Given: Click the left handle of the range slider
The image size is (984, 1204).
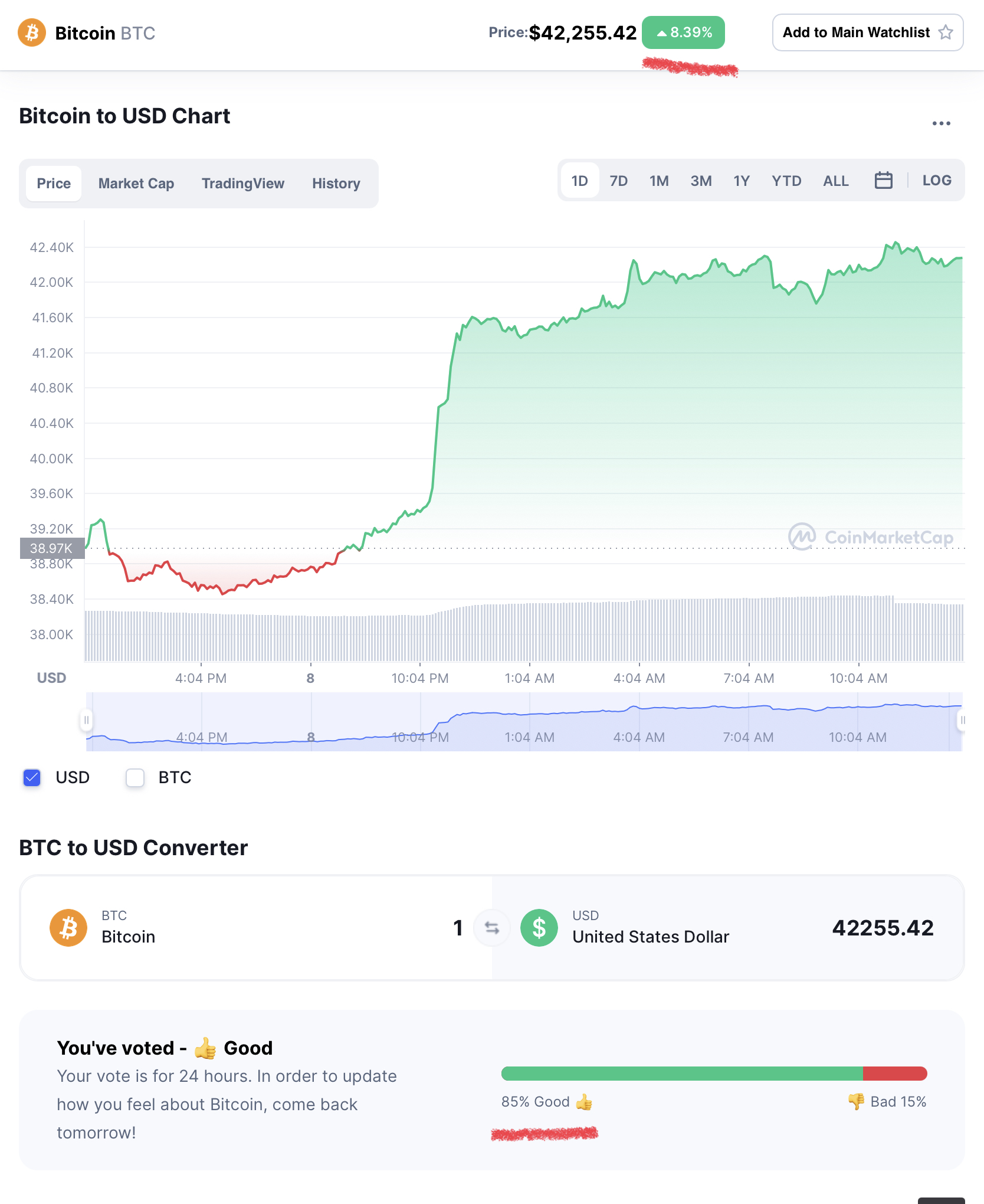Looking at the screenshot, I should pos(87,720).
